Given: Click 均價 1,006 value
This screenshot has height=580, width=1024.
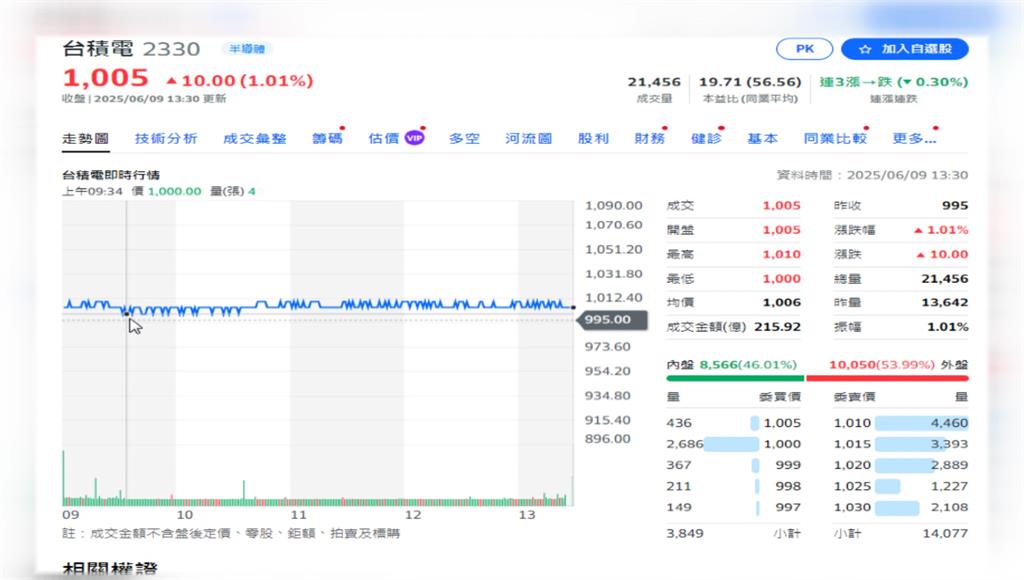Looking at the screenshot, I should (x=782, y=302).
